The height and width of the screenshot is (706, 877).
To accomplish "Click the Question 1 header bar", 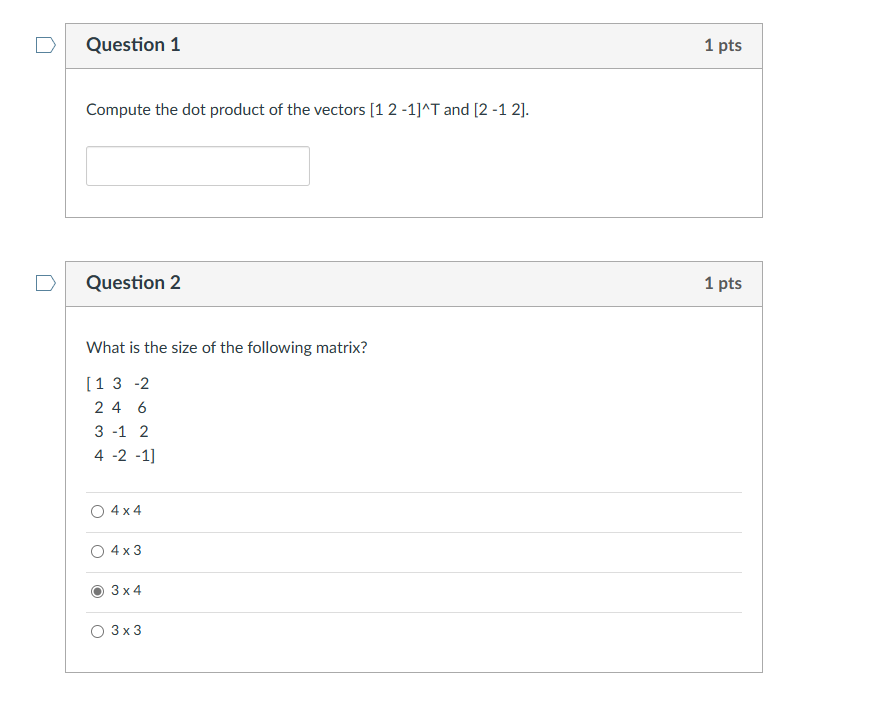I will tap(413, 45).
